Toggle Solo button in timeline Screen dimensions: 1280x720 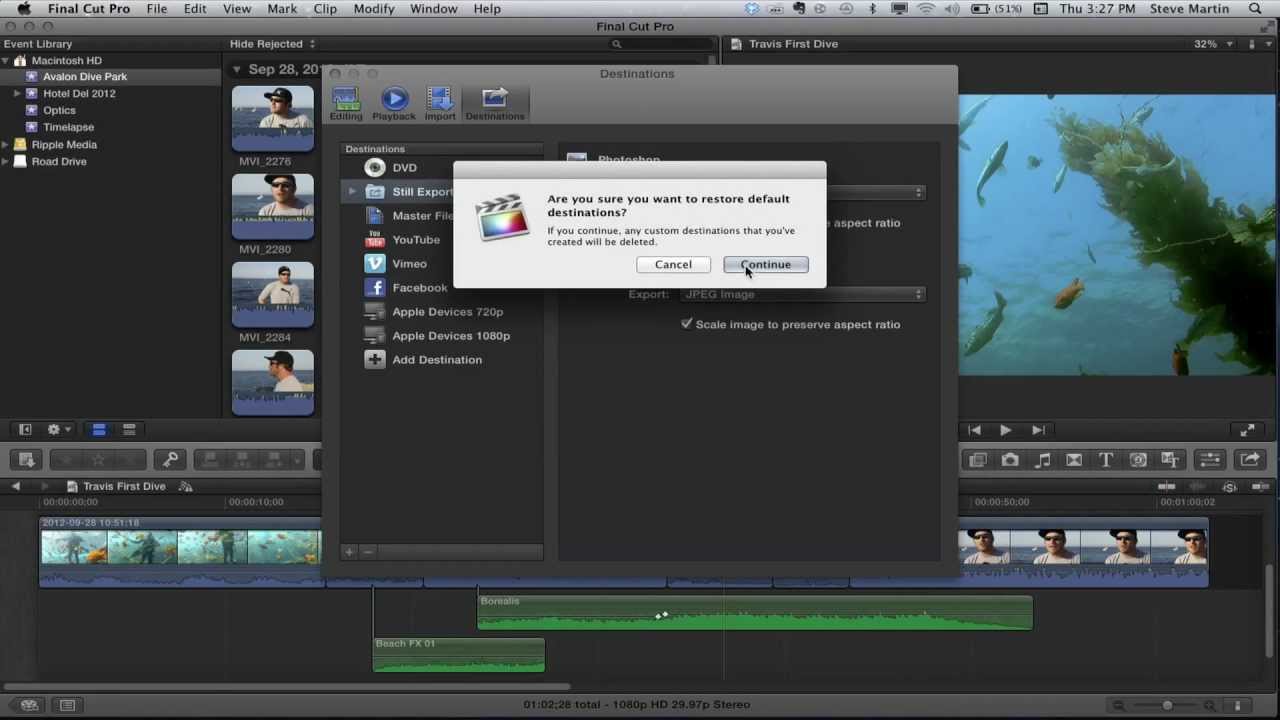pyautogui.click(x=1230, y=486)
